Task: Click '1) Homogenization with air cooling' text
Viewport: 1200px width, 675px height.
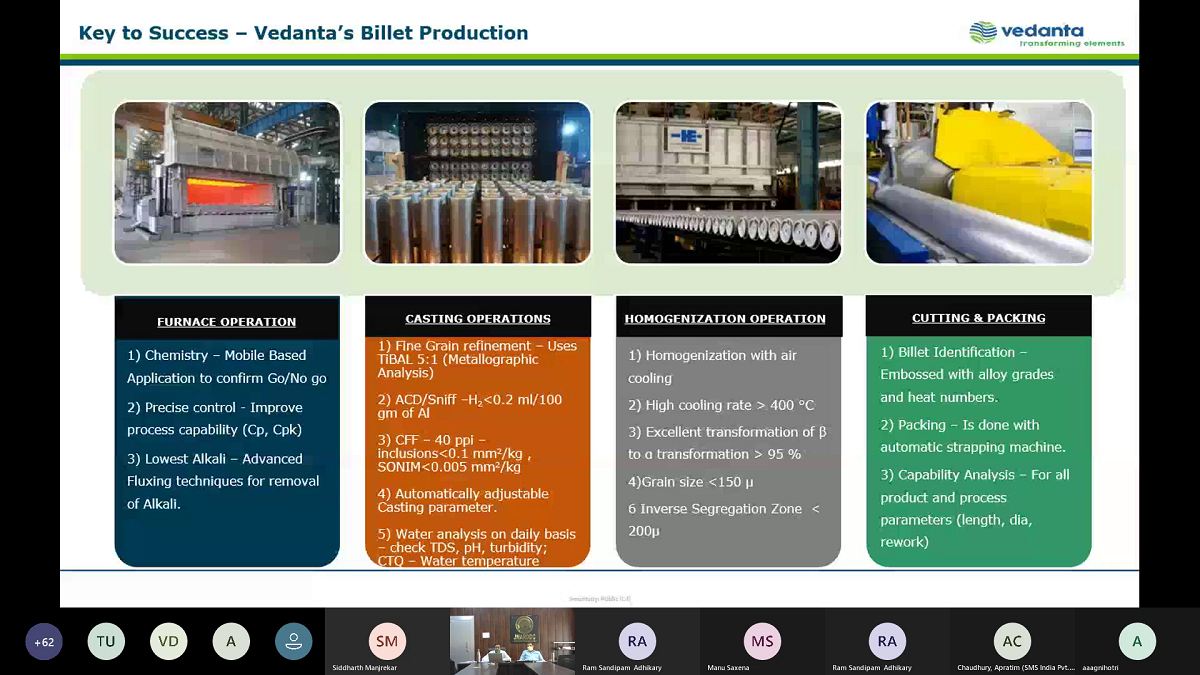Action: (x=713, y=367)
